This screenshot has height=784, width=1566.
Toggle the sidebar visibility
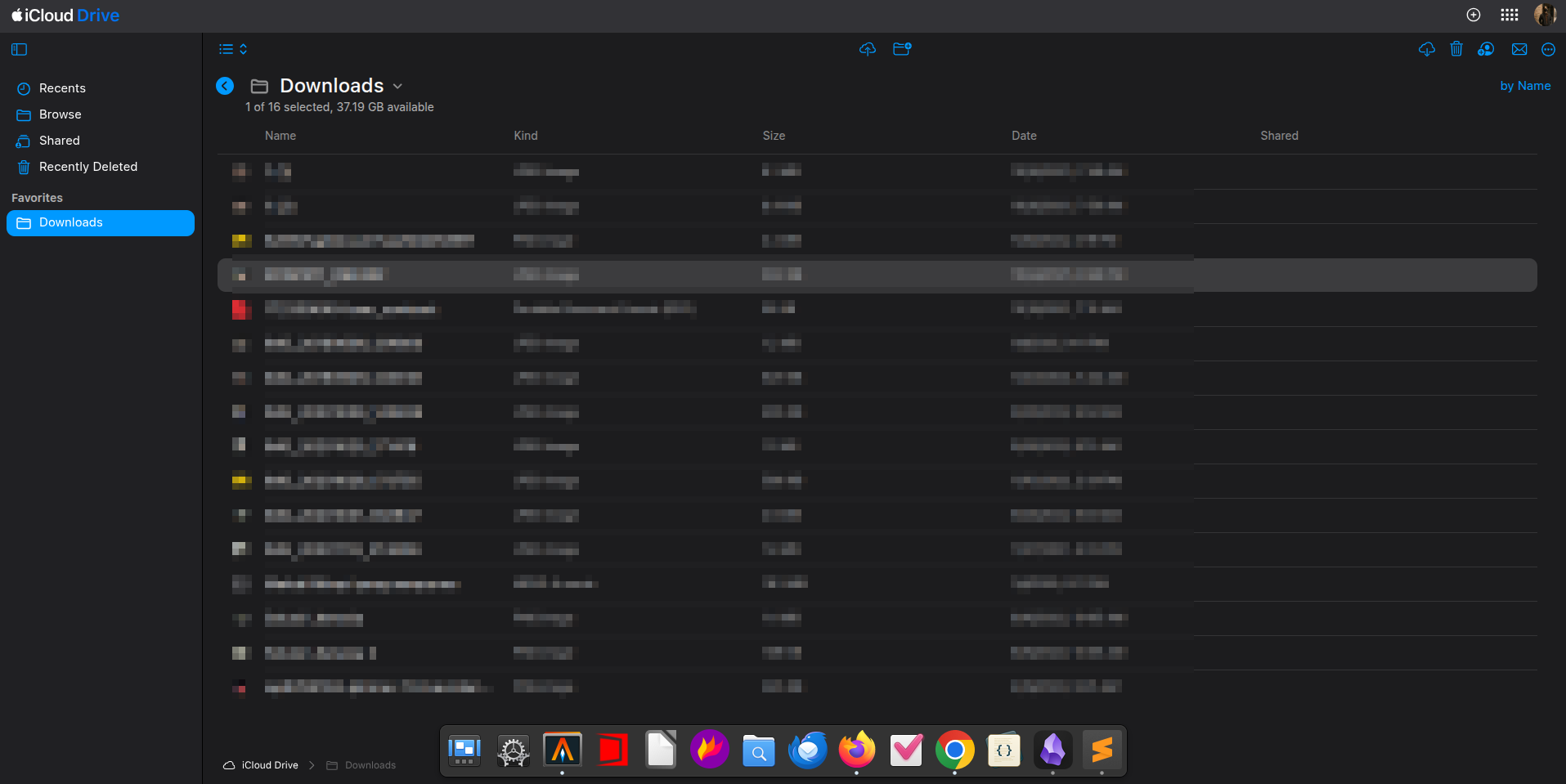point(19,49)
